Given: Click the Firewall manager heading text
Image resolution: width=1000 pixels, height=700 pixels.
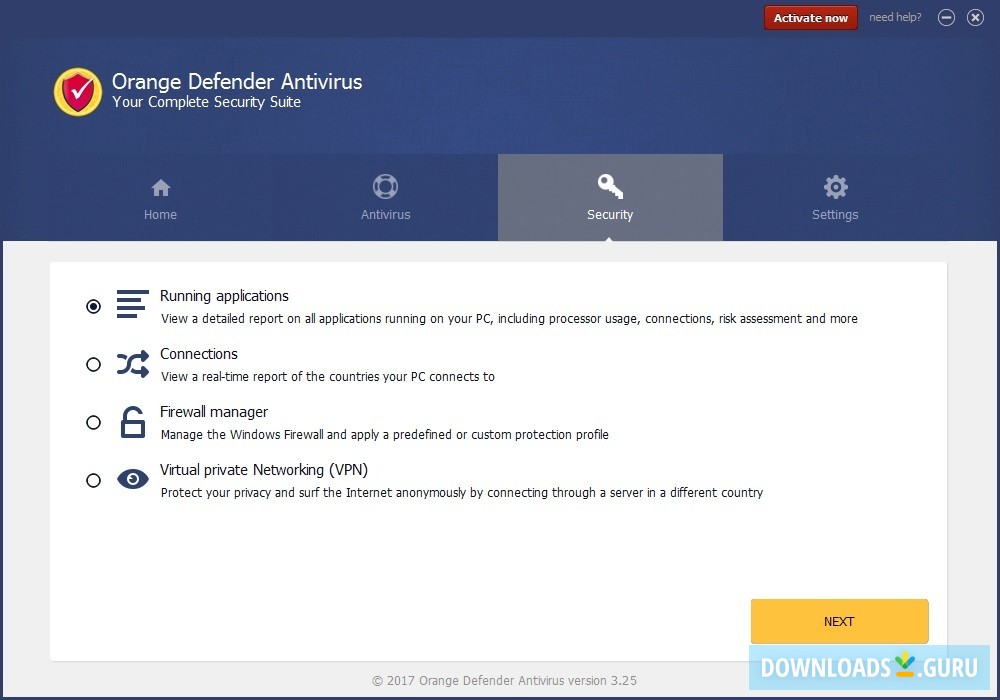Looking at the screenshot, I should click(214, 412).
